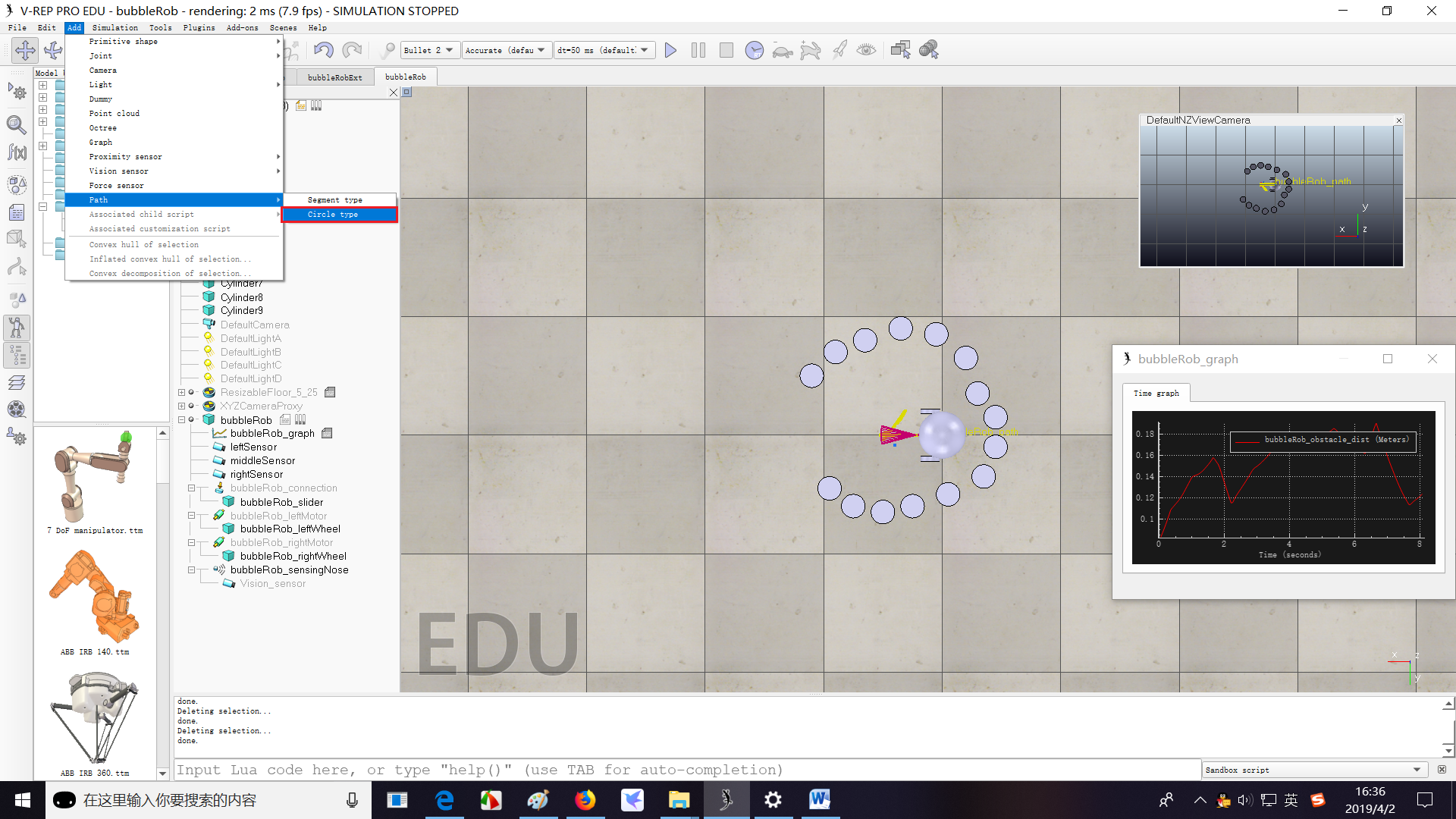The height and width of the screenshot is (819, 1456).
Task: Start the simulation with the play button
Action: [670, 50]
